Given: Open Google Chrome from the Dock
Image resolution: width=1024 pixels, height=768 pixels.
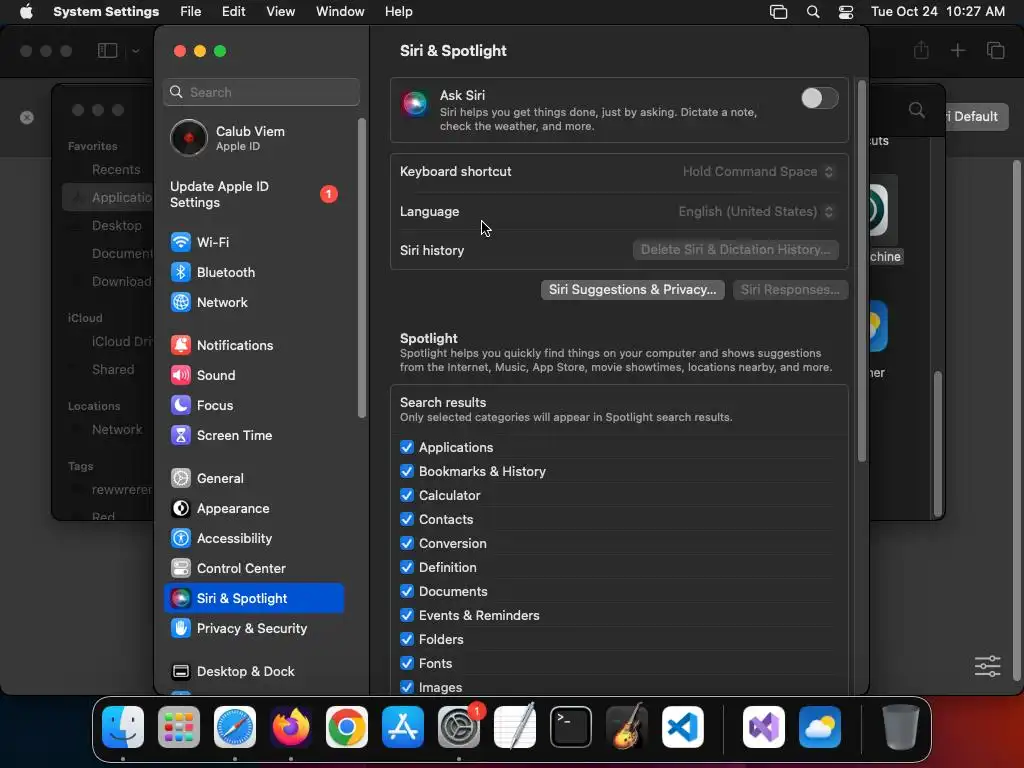Looking at the screenshot, I should click(347, 727).
